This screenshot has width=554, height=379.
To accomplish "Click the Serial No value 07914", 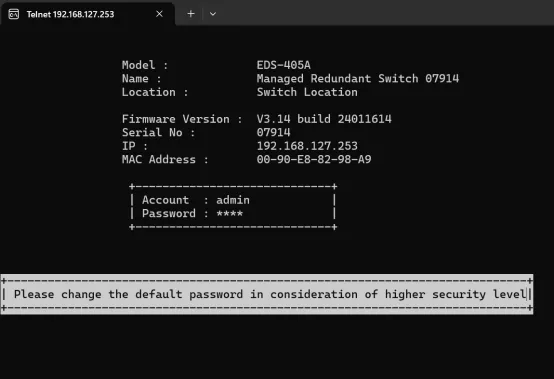I will (x=273, y=132).
